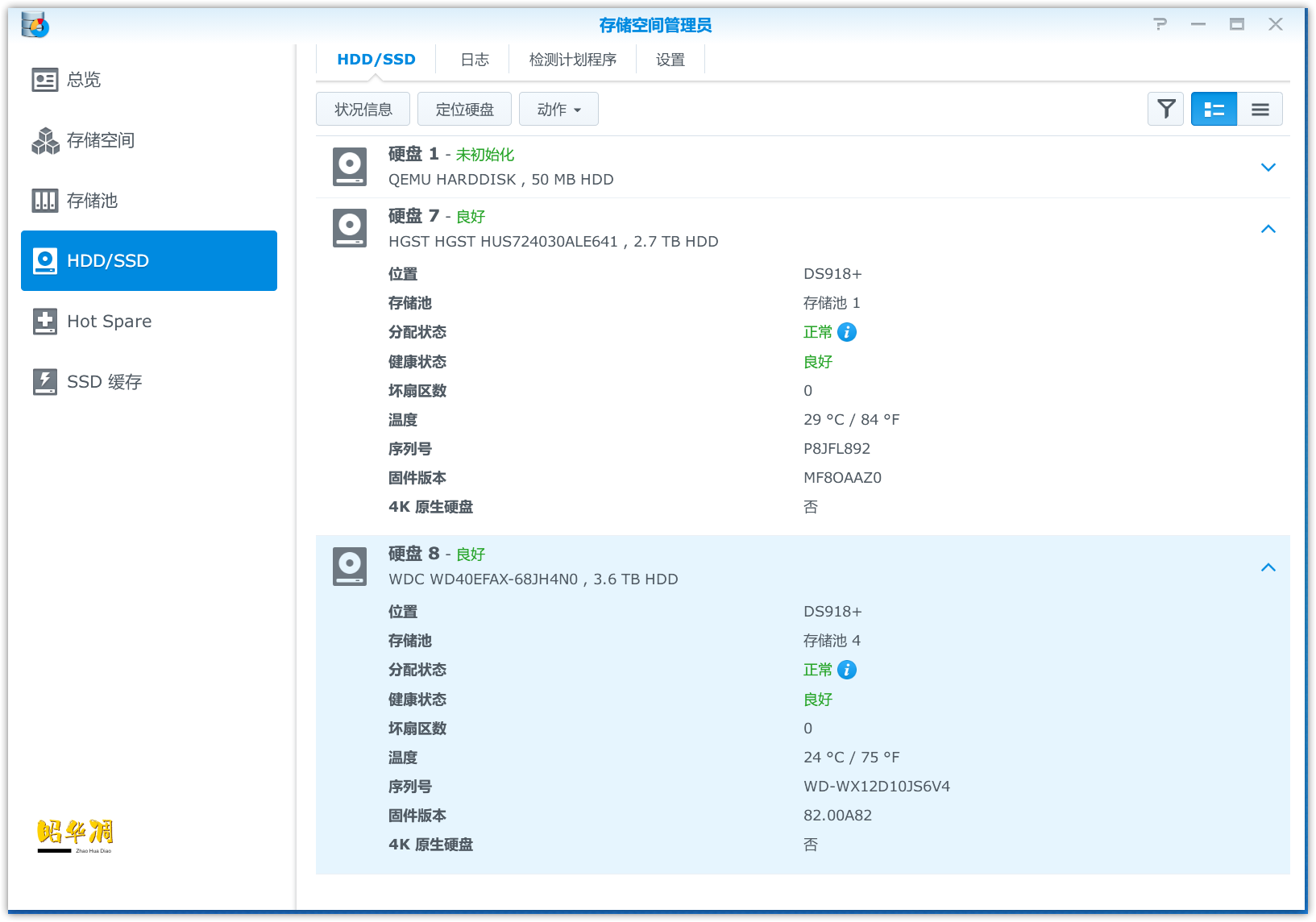
Task: Collapse 硬盘 7 details
Action: point(1268,229)
